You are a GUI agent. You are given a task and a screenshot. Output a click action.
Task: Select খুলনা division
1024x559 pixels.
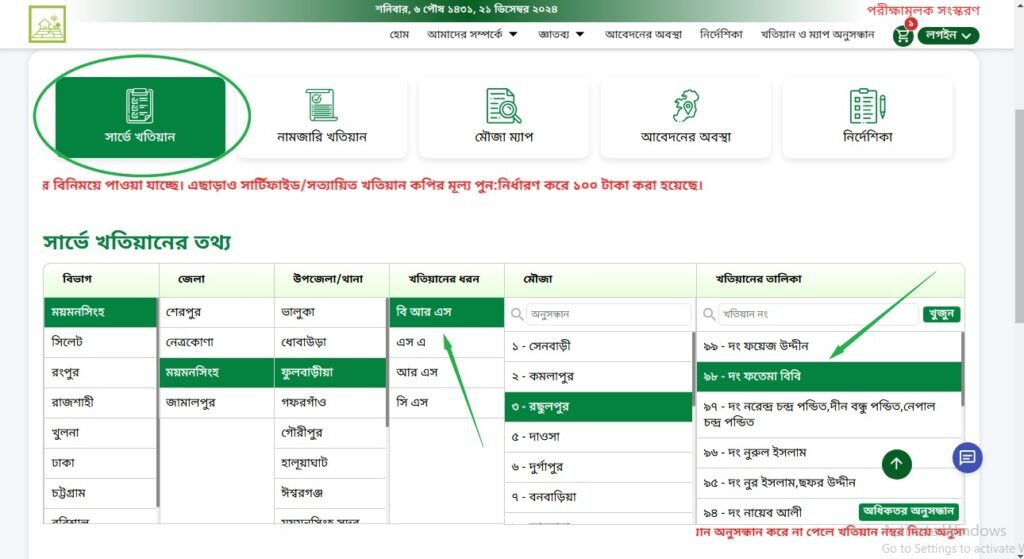100,433
